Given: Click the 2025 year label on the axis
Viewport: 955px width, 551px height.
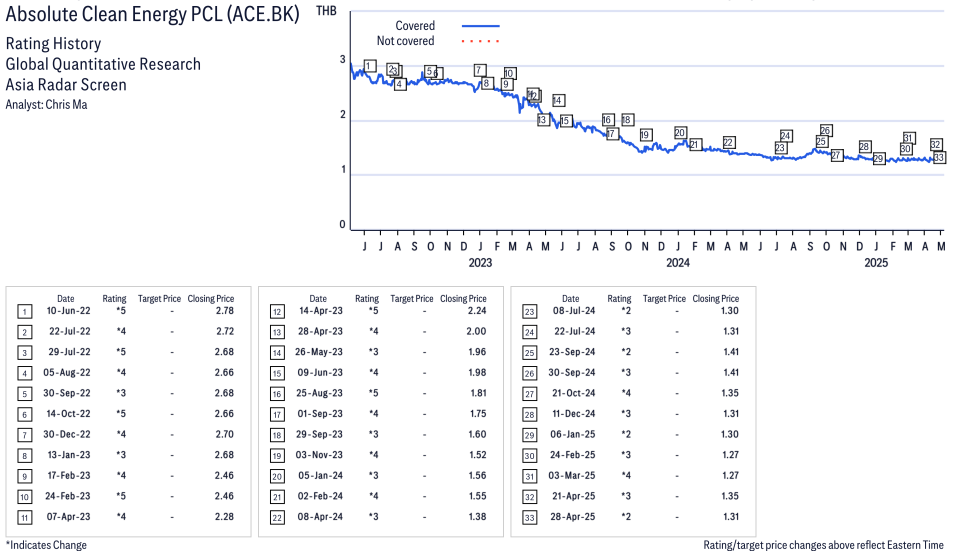Looking at the screenshot, I should [876, 262].
